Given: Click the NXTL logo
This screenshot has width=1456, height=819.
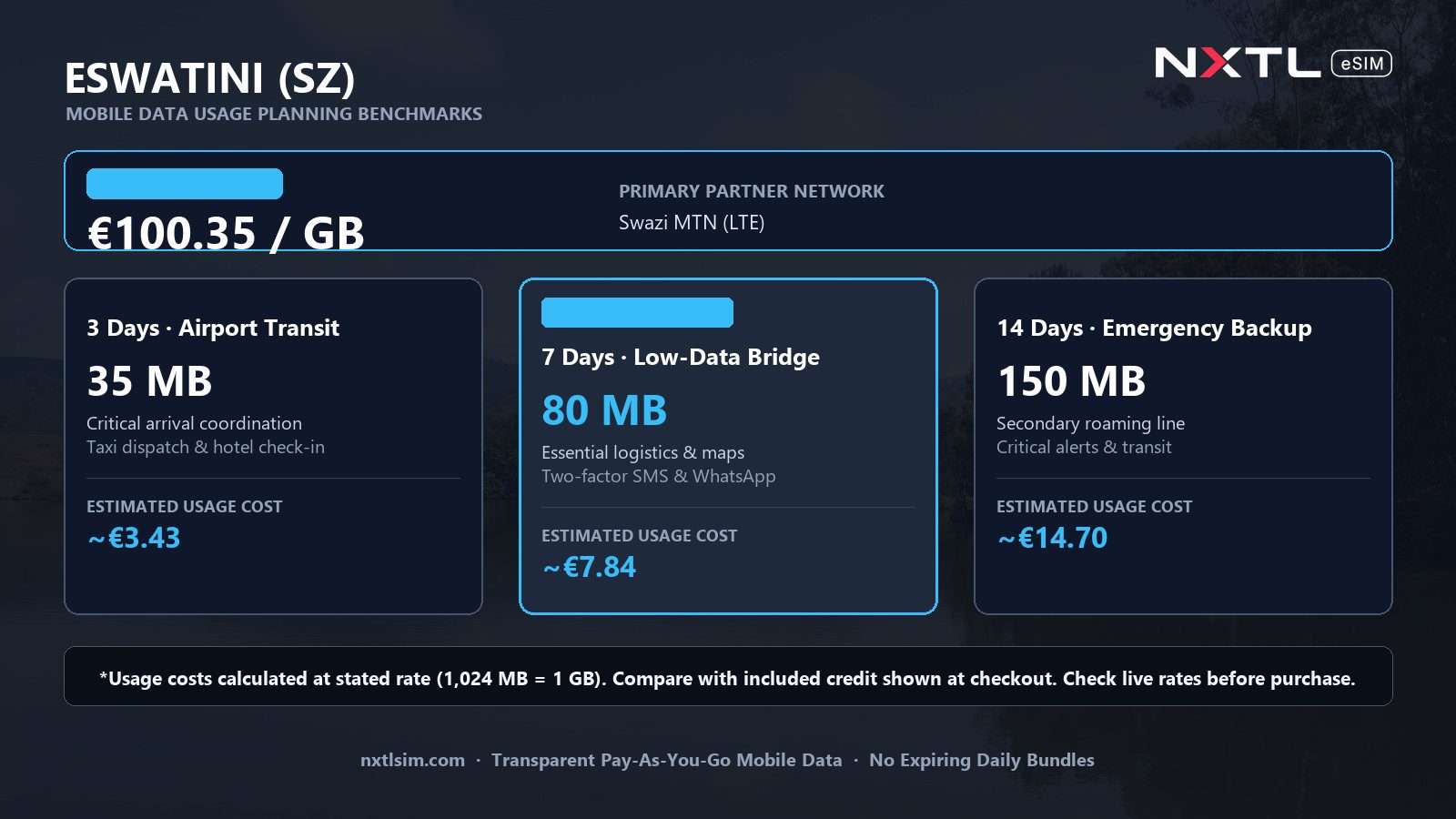Looking at the screenshot, I should coord(1238,63).
